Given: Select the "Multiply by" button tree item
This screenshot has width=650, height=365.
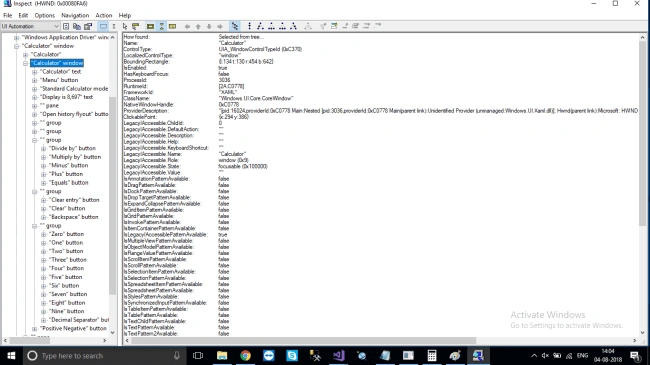Looking at the screenshot, I should (75, 157).
